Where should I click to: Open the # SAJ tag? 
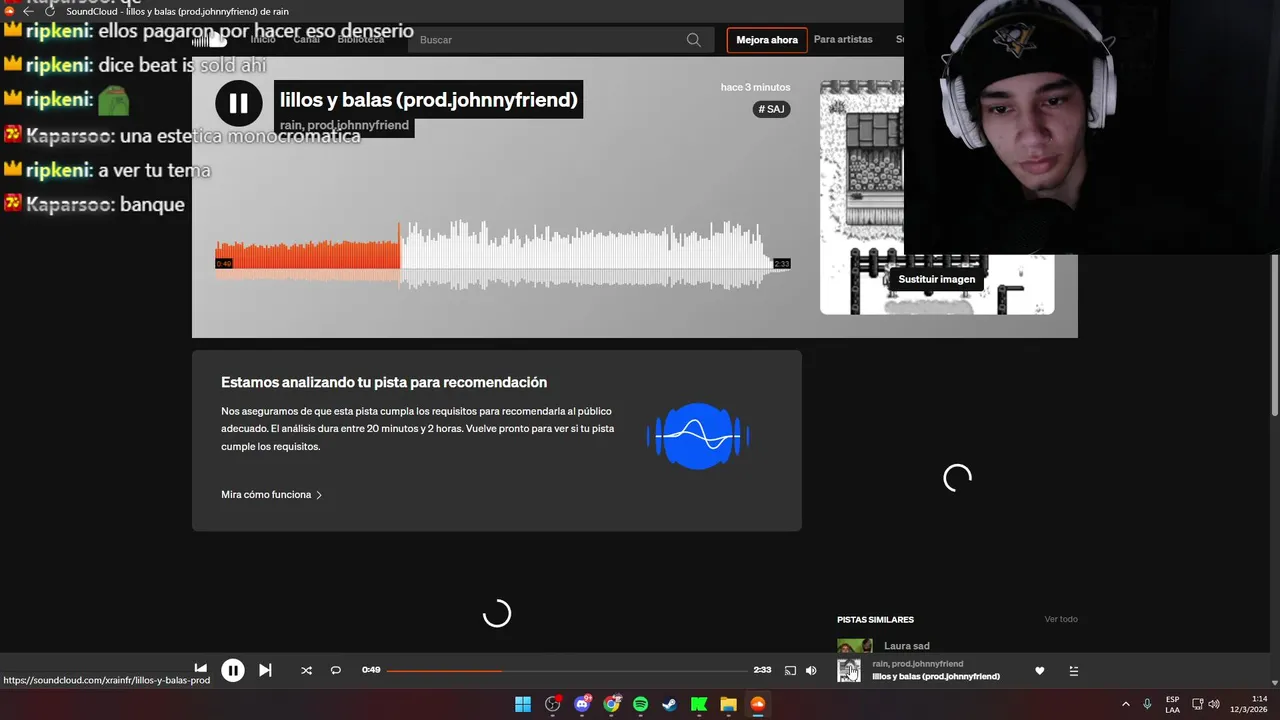coord(772,109)
